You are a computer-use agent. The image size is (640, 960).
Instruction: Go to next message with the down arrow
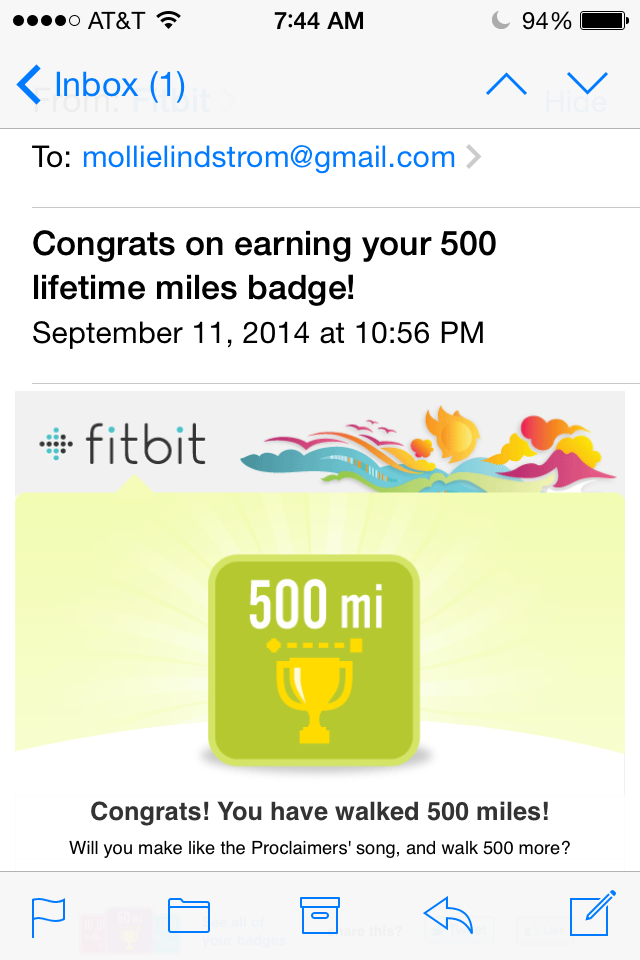coord(587,84)
